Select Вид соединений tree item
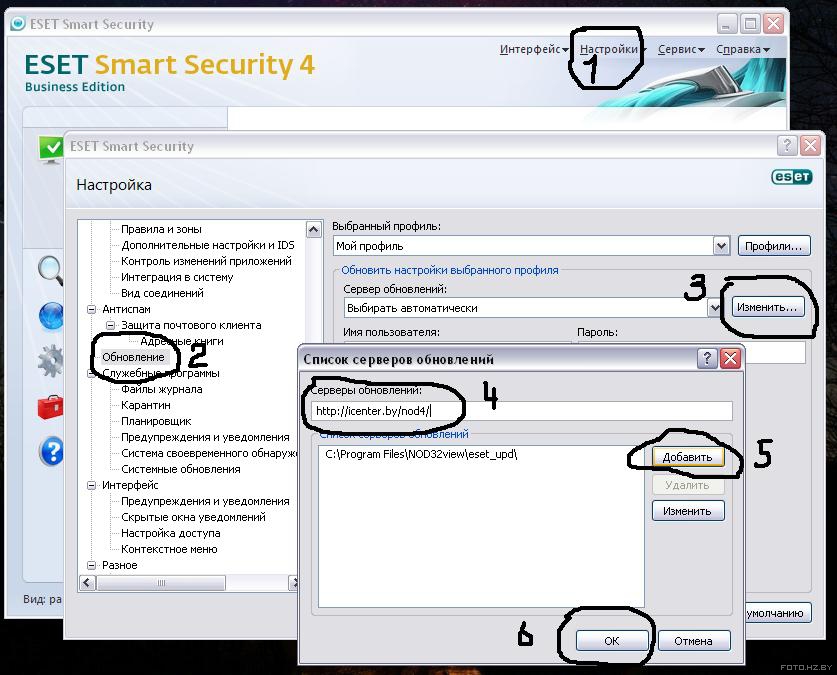This screenshot has width=837, height=675. pos(162,293)
